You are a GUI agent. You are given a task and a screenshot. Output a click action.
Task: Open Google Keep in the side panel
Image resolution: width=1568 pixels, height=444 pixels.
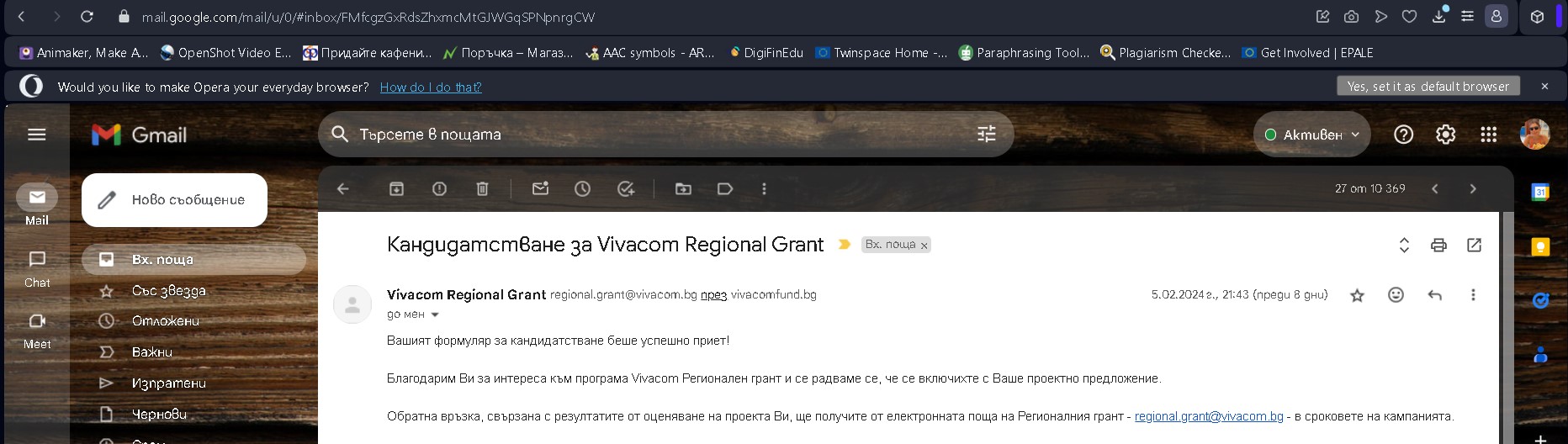point(1540,246)
